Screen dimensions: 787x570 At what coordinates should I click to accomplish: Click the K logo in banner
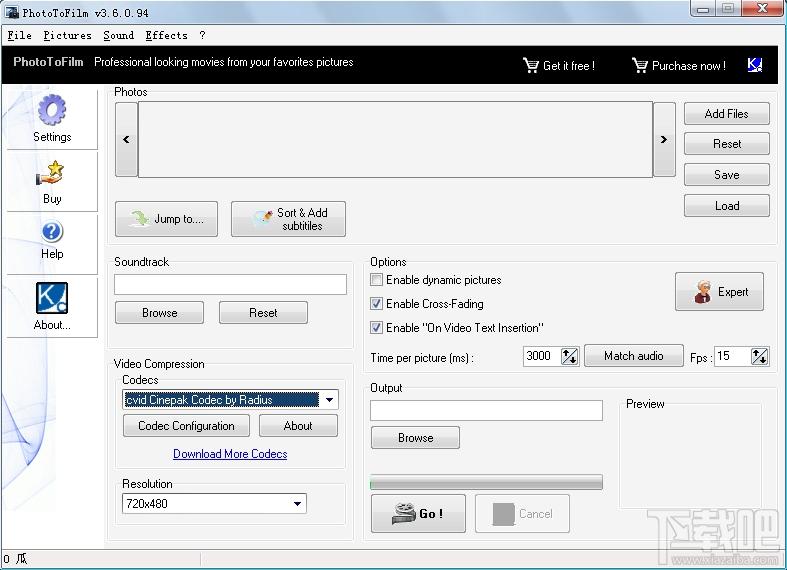click(754, 65)
